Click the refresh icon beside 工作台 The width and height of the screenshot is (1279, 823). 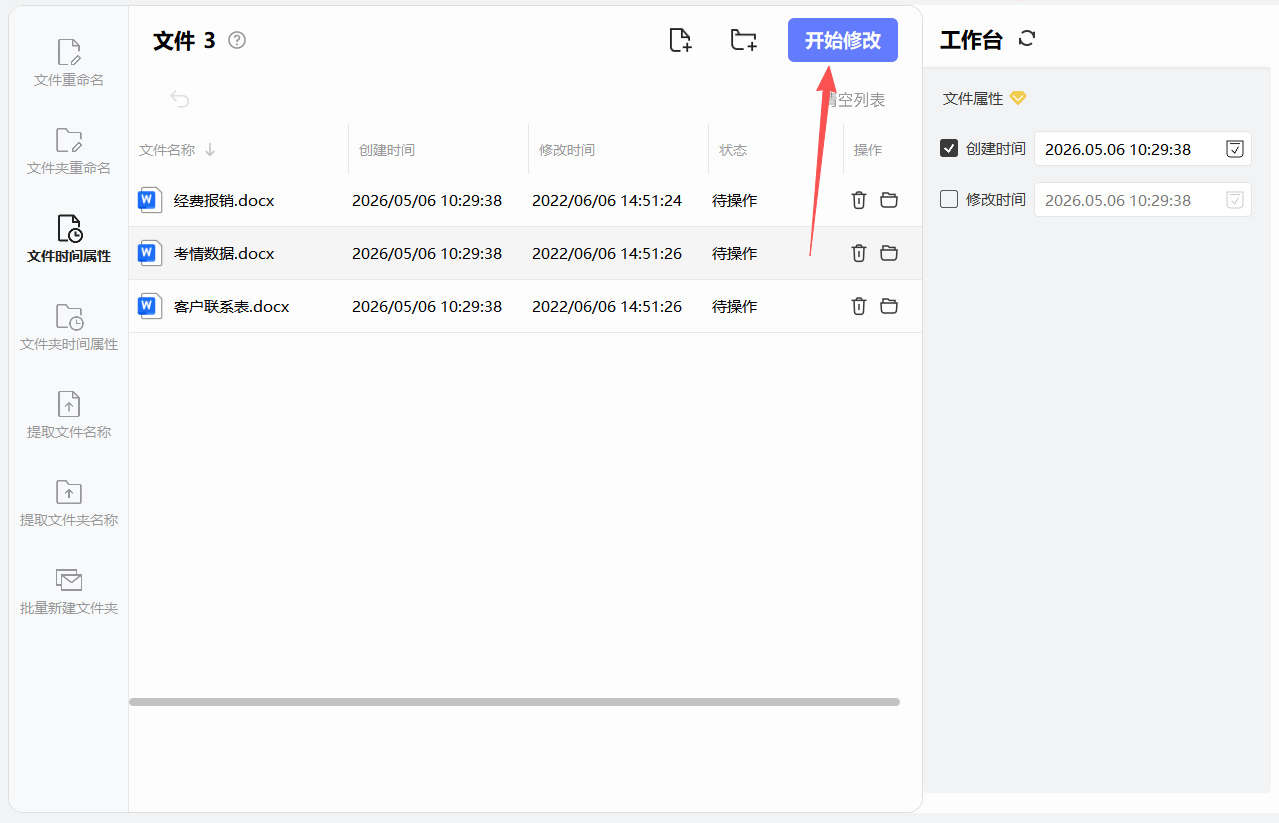coord(1027,39)
